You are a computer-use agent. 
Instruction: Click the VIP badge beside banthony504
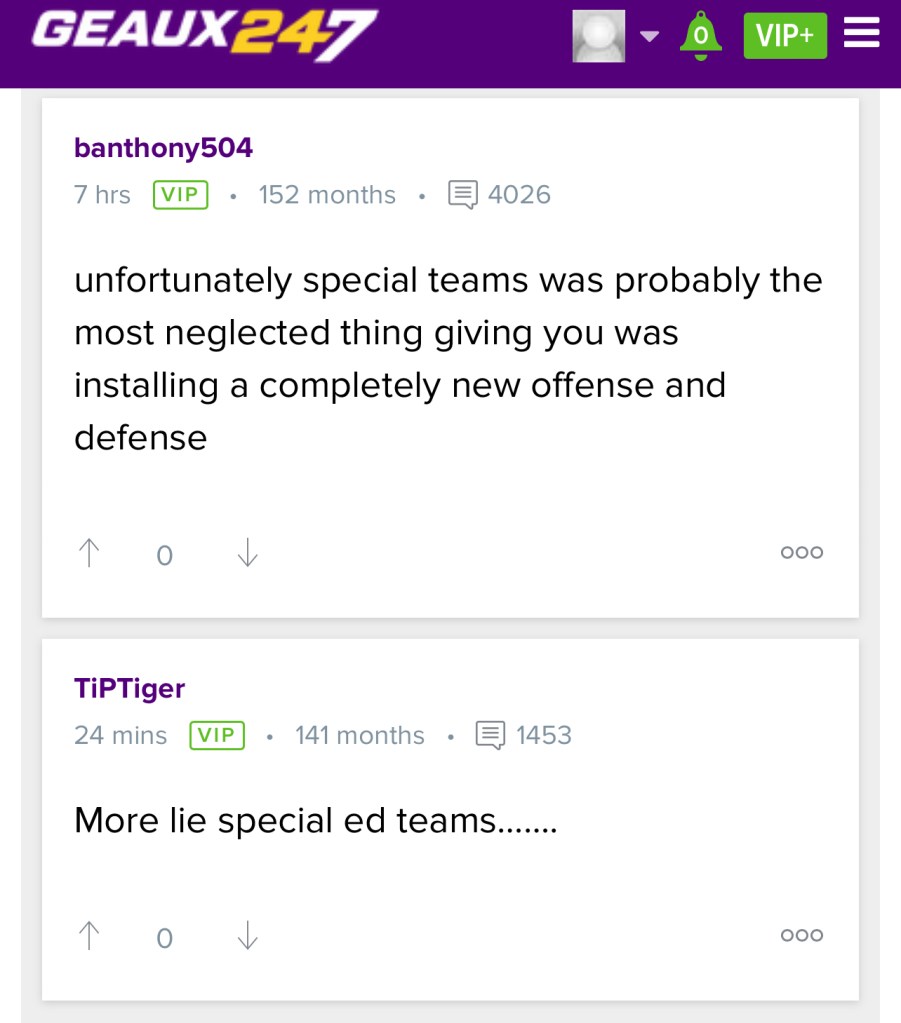[180, 194]
